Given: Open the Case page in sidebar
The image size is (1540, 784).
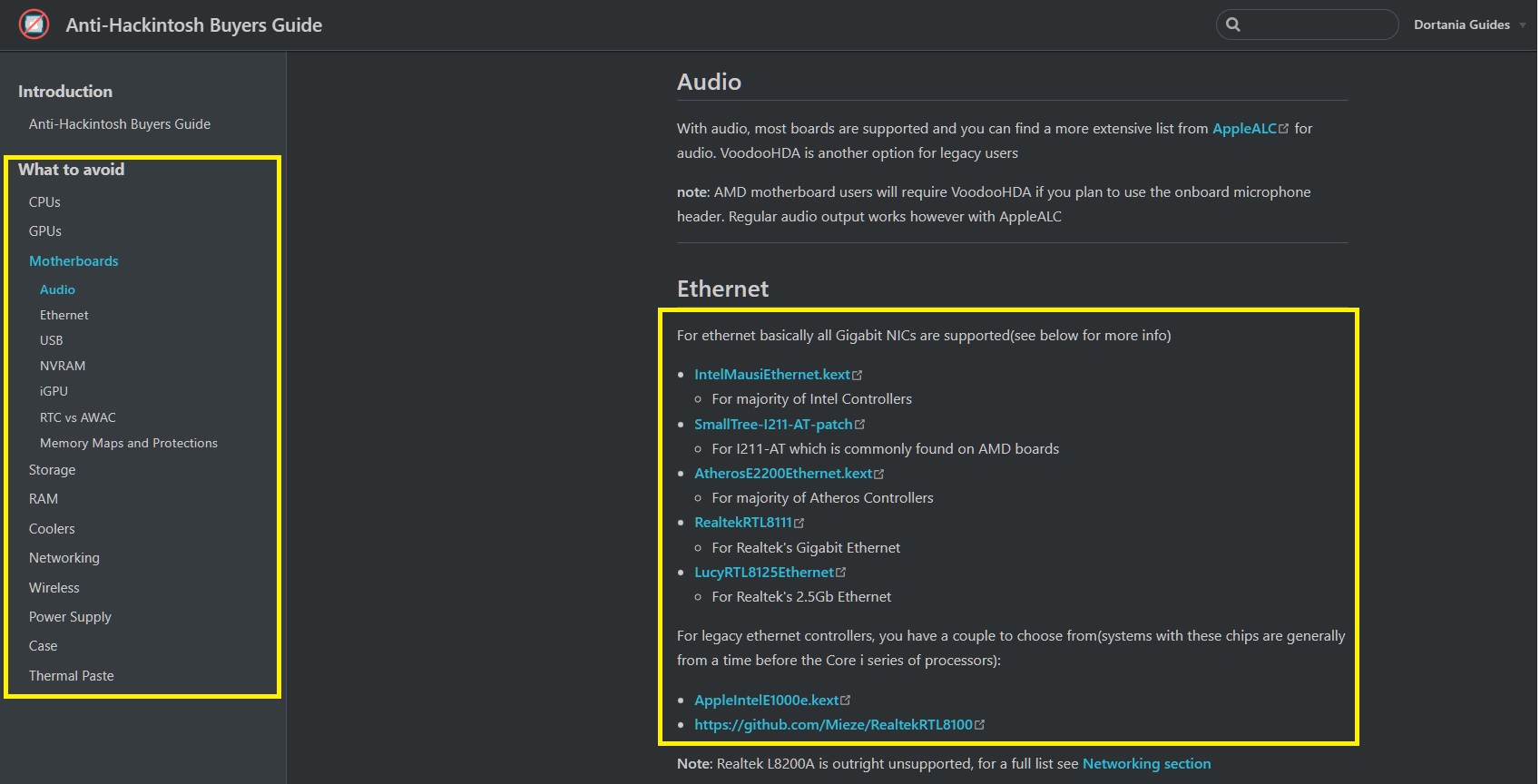Looking at the screenshot, I should (43, 646).
